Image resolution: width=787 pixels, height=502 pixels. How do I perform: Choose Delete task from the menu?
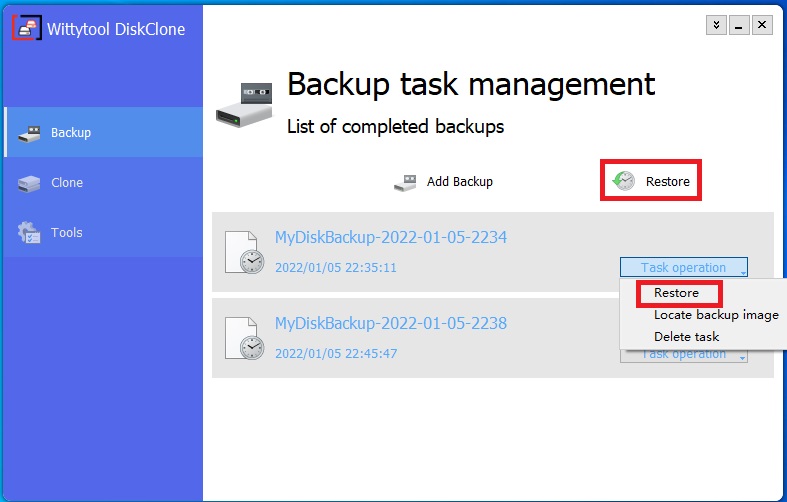click(x=687, y=336)
